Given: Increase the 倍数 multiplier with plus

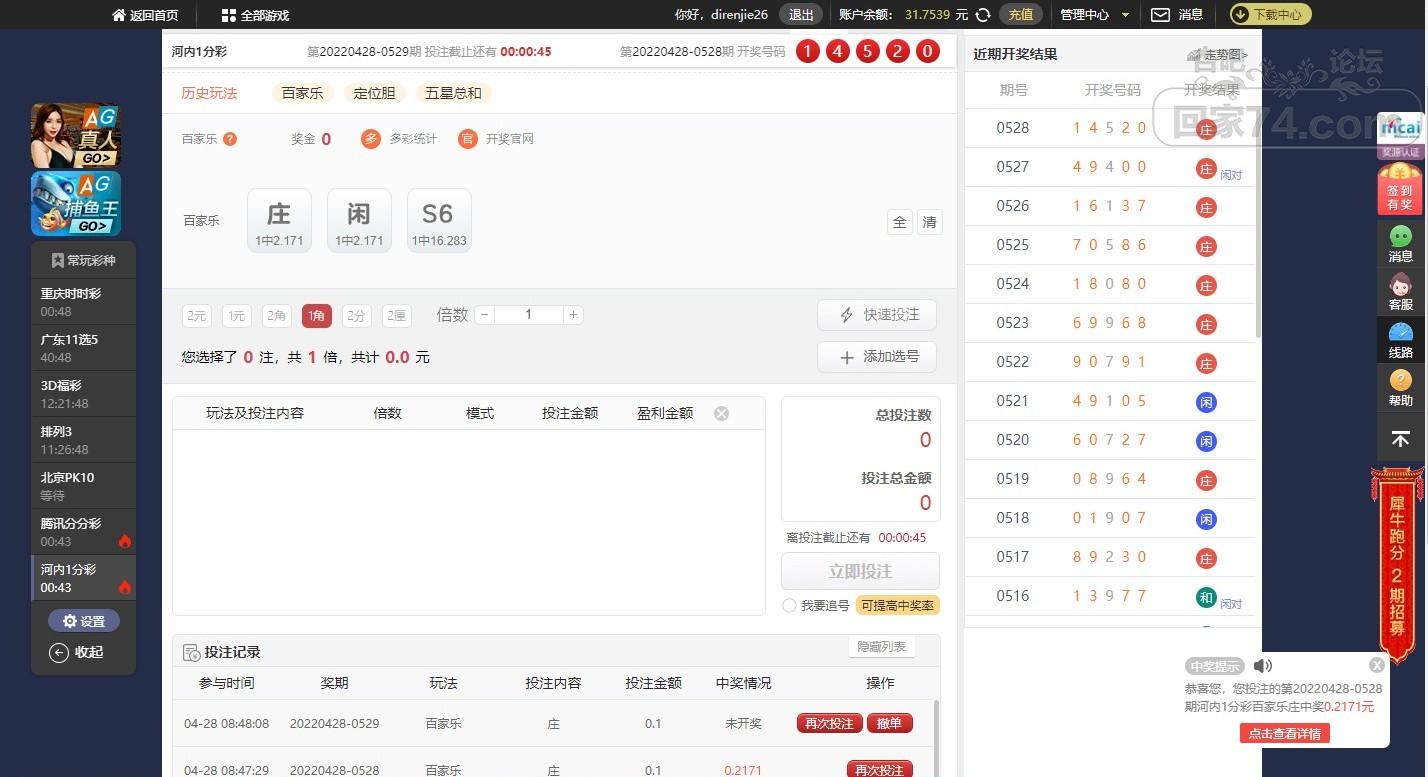Looking at the screenshot, I should point(573,315).
